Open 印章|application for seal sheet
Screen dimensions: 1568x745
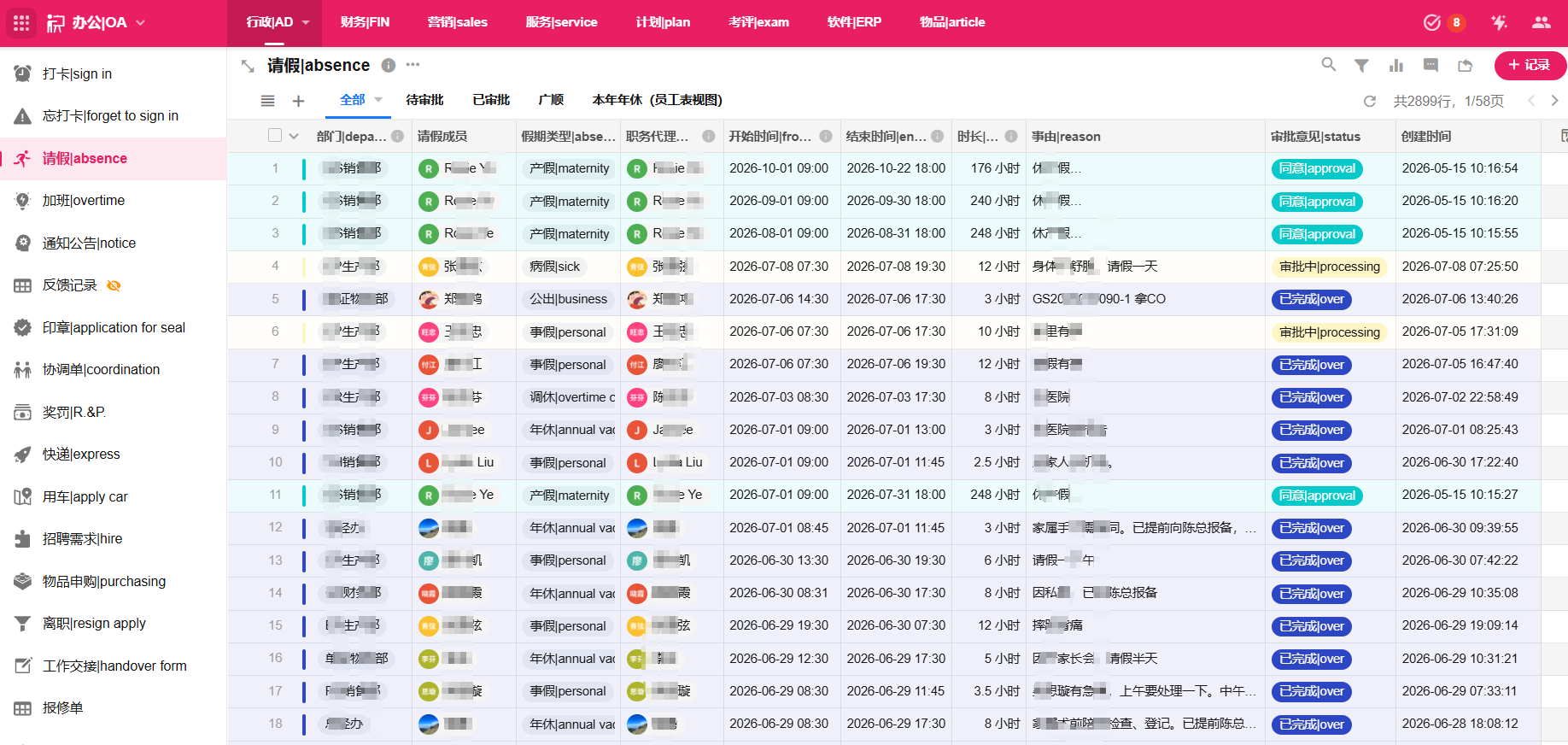113,328
